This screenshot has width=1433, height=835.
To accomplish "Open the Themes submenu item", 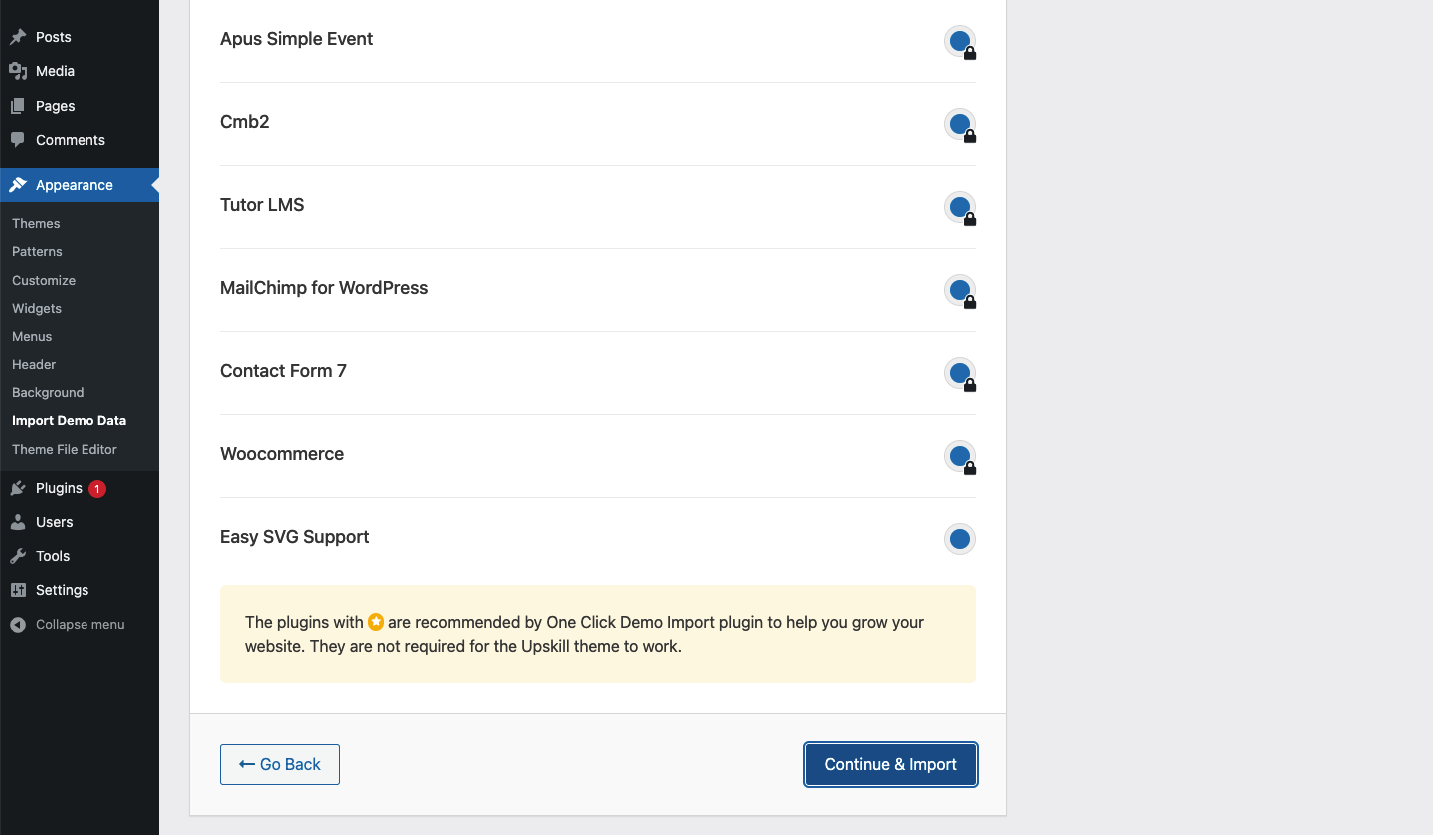I will 36,223.
